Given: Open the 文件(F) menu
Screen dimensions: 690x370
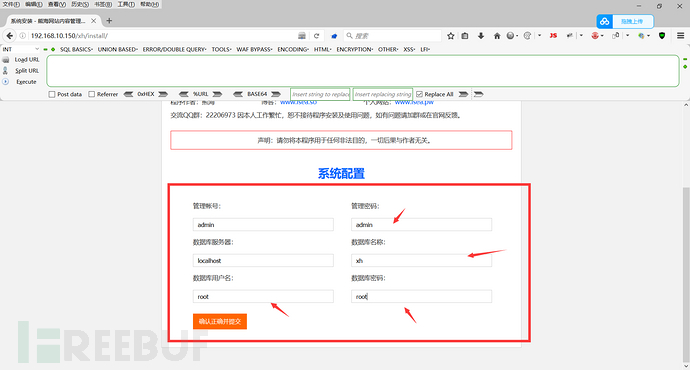Looking at the screenshot, I should click(11, 4).
